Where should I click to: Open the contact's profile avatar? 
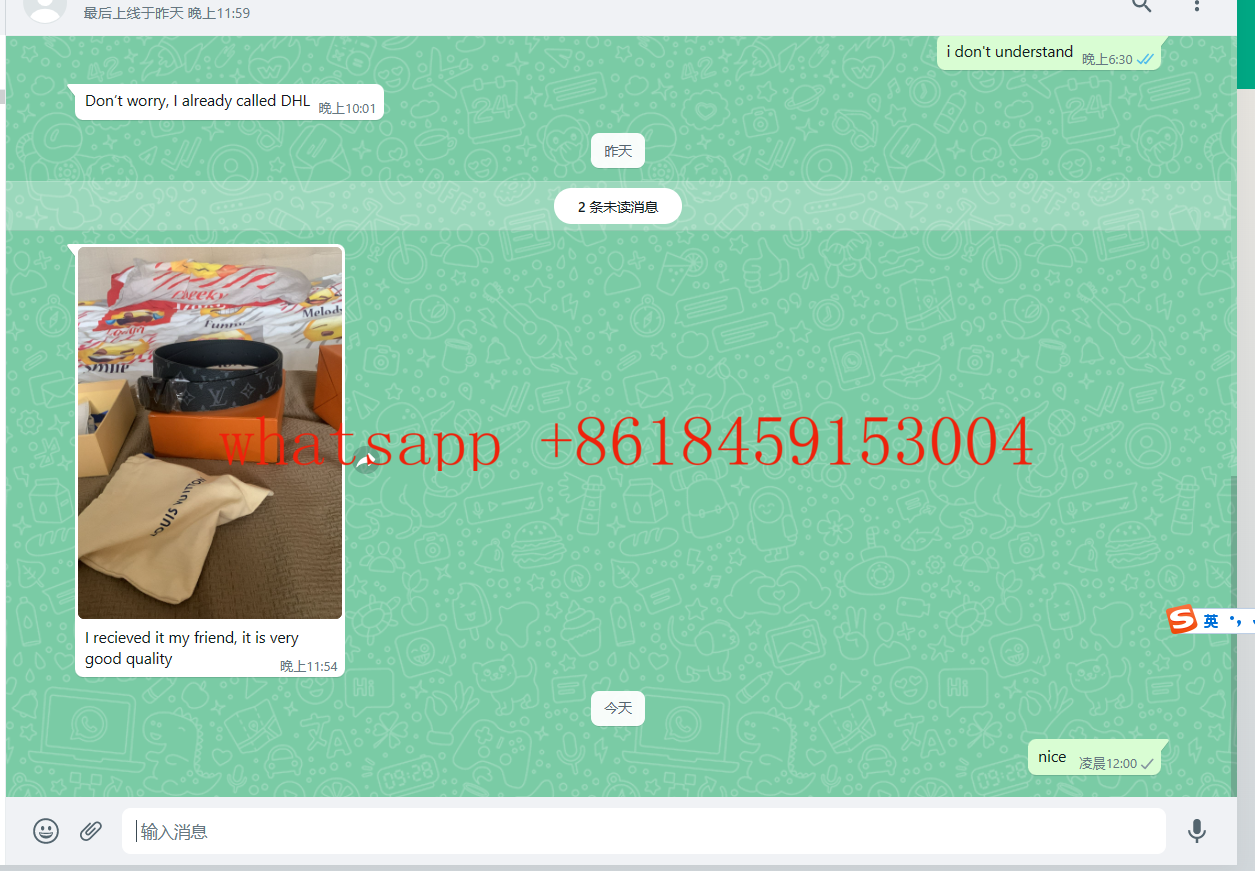(x=45, y=8)
